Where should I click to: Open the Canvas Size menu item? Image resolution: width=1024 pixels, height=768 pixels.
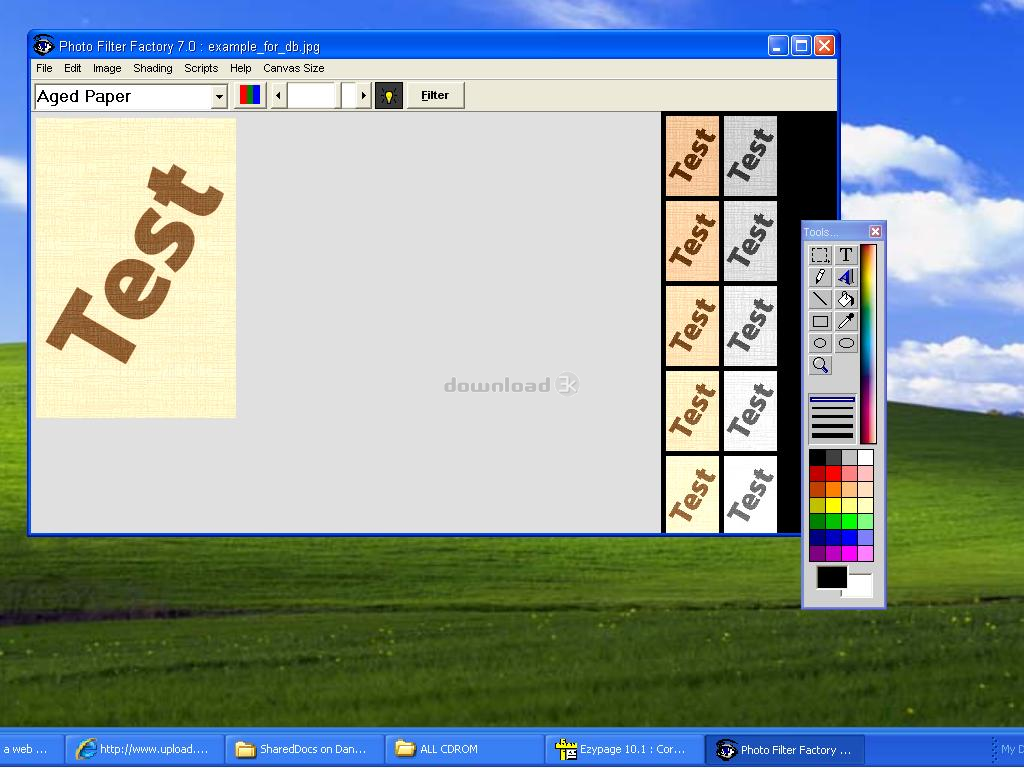coord(293,68)
